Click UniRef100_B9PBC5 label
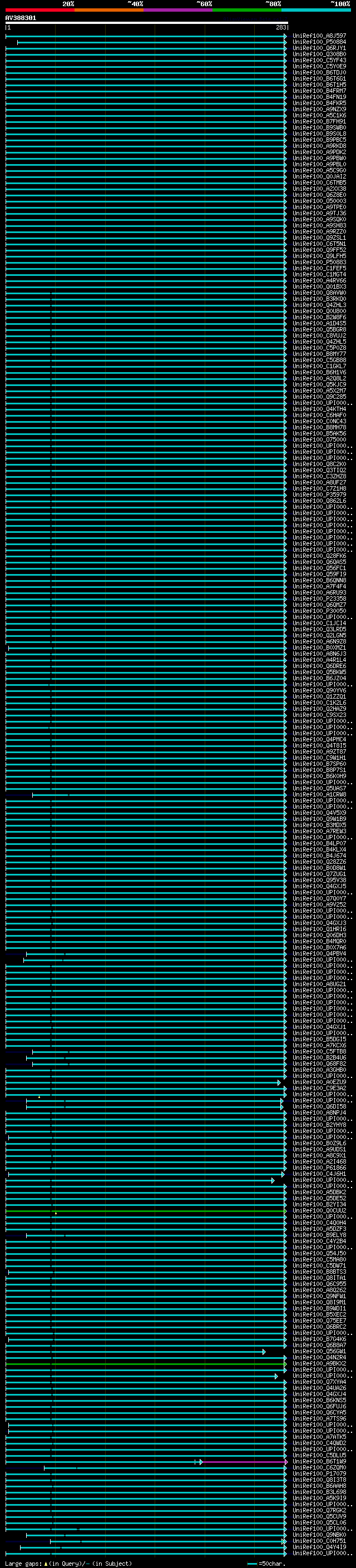This screenshot has width=356, height=1568. (319, 140)
